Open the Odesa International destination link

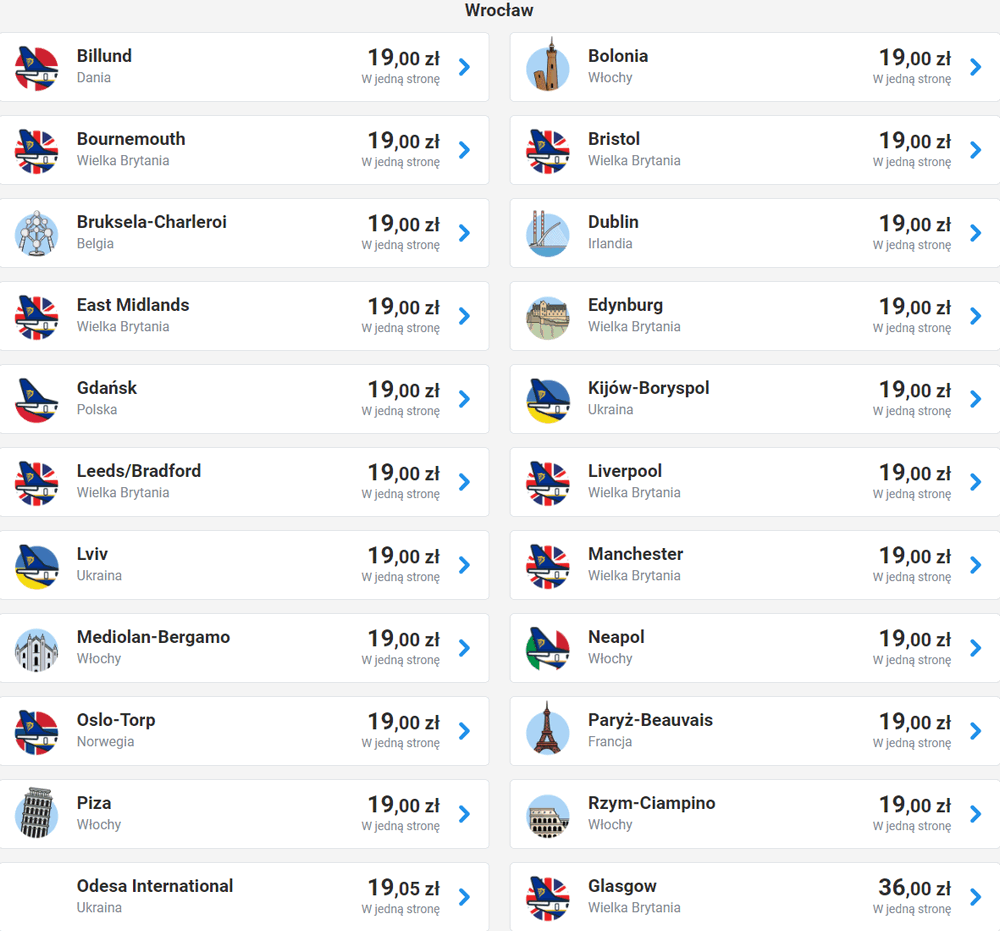point(155,886)
